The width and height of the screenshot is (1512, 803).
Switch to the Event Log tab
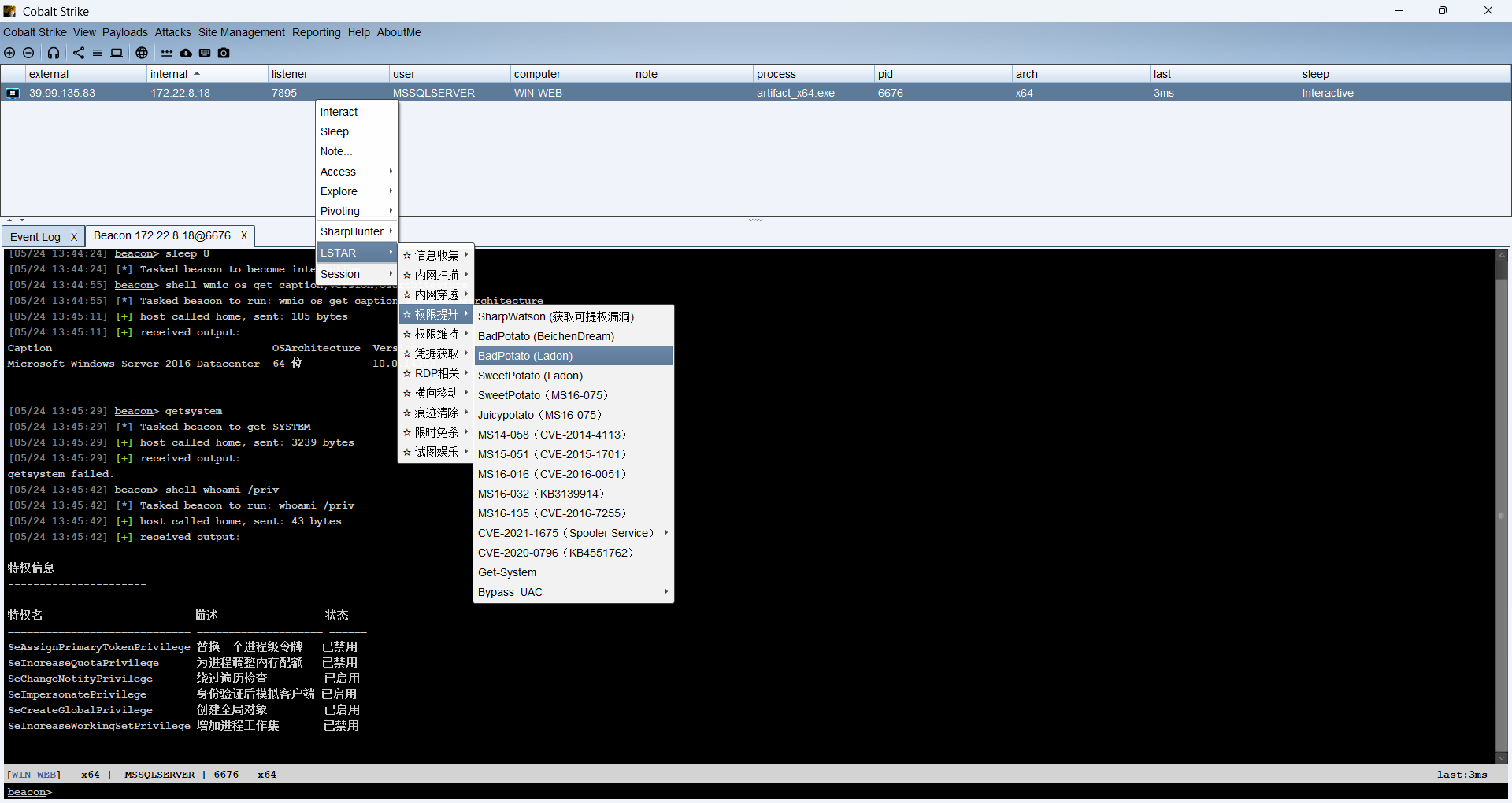pos(35,236)
